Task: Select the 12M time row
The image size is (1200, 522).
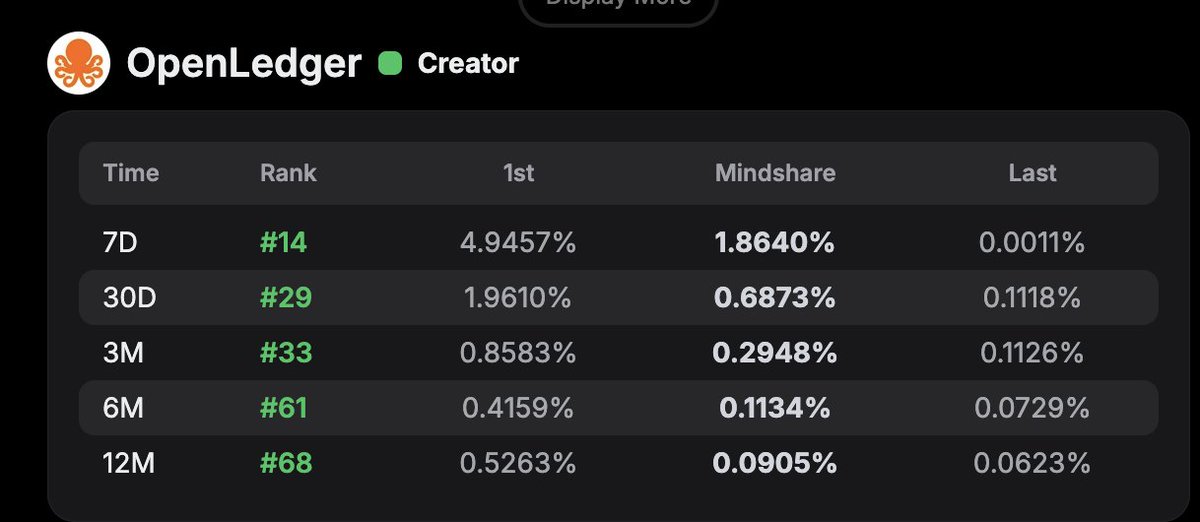Action: point(128,463)
